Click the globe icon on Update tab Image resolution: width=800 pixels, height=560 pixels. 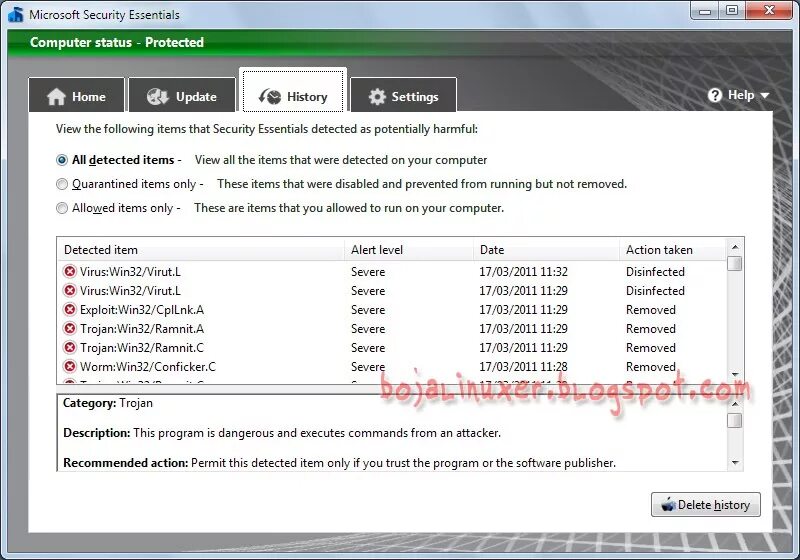[x=158, y=96]
